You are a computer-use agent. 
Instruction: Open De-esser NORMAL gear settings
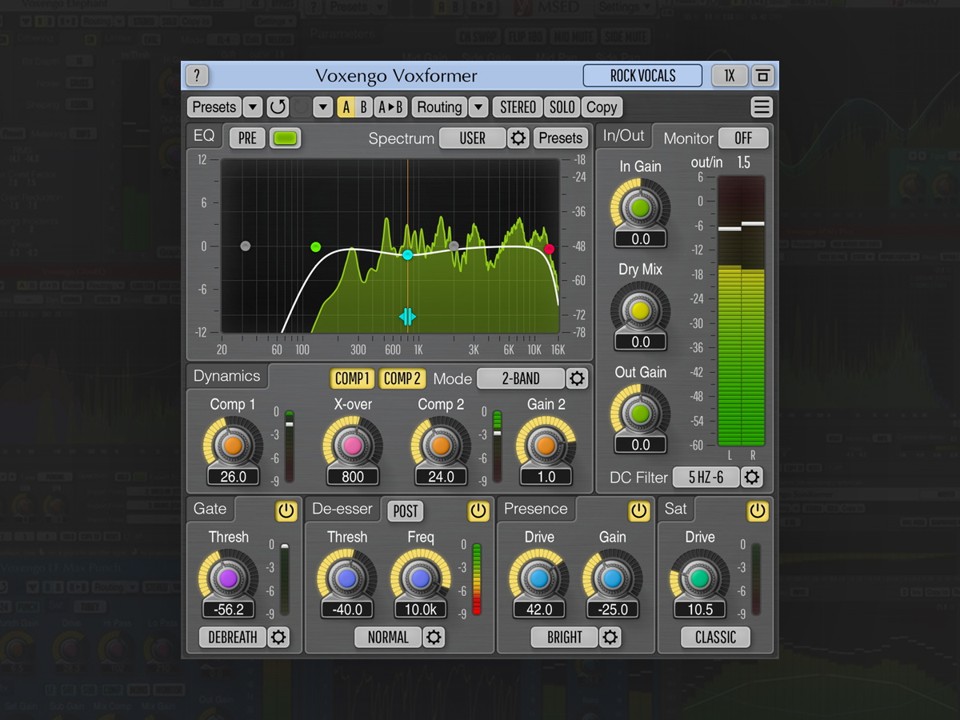[433, 637]
